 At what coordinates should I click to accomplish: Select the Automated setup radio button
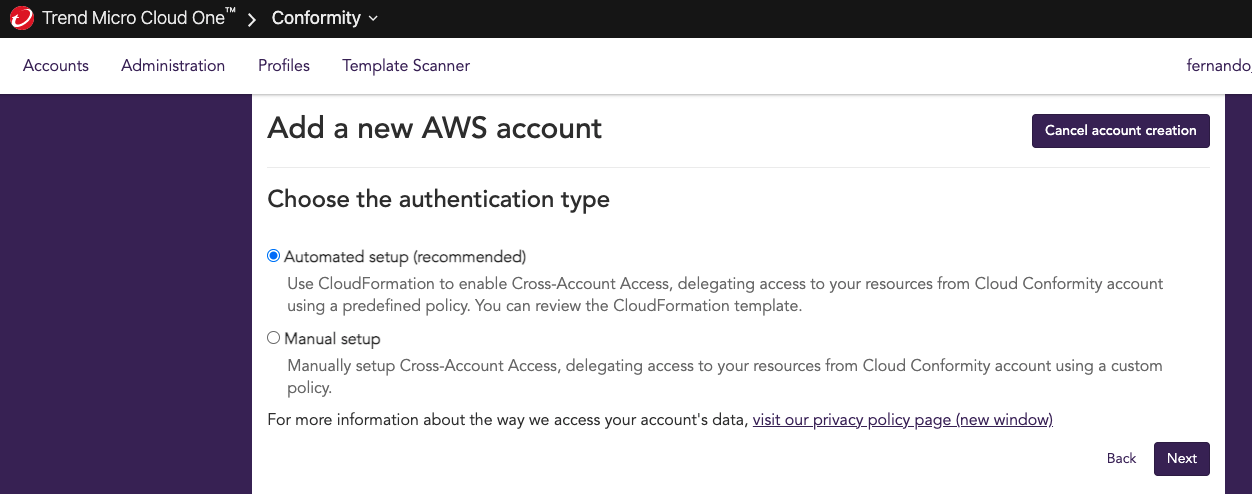(274, 256)
